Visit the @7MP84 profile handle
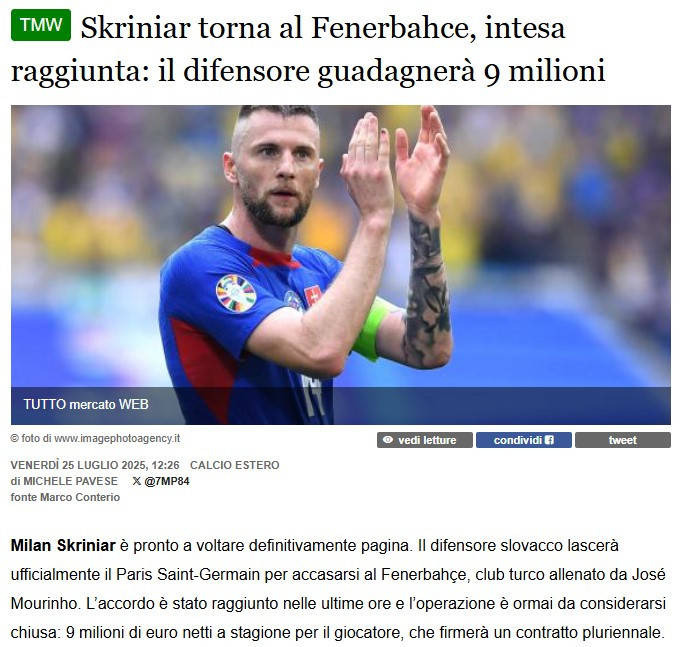The image size is (686, 647). (167, 481)
